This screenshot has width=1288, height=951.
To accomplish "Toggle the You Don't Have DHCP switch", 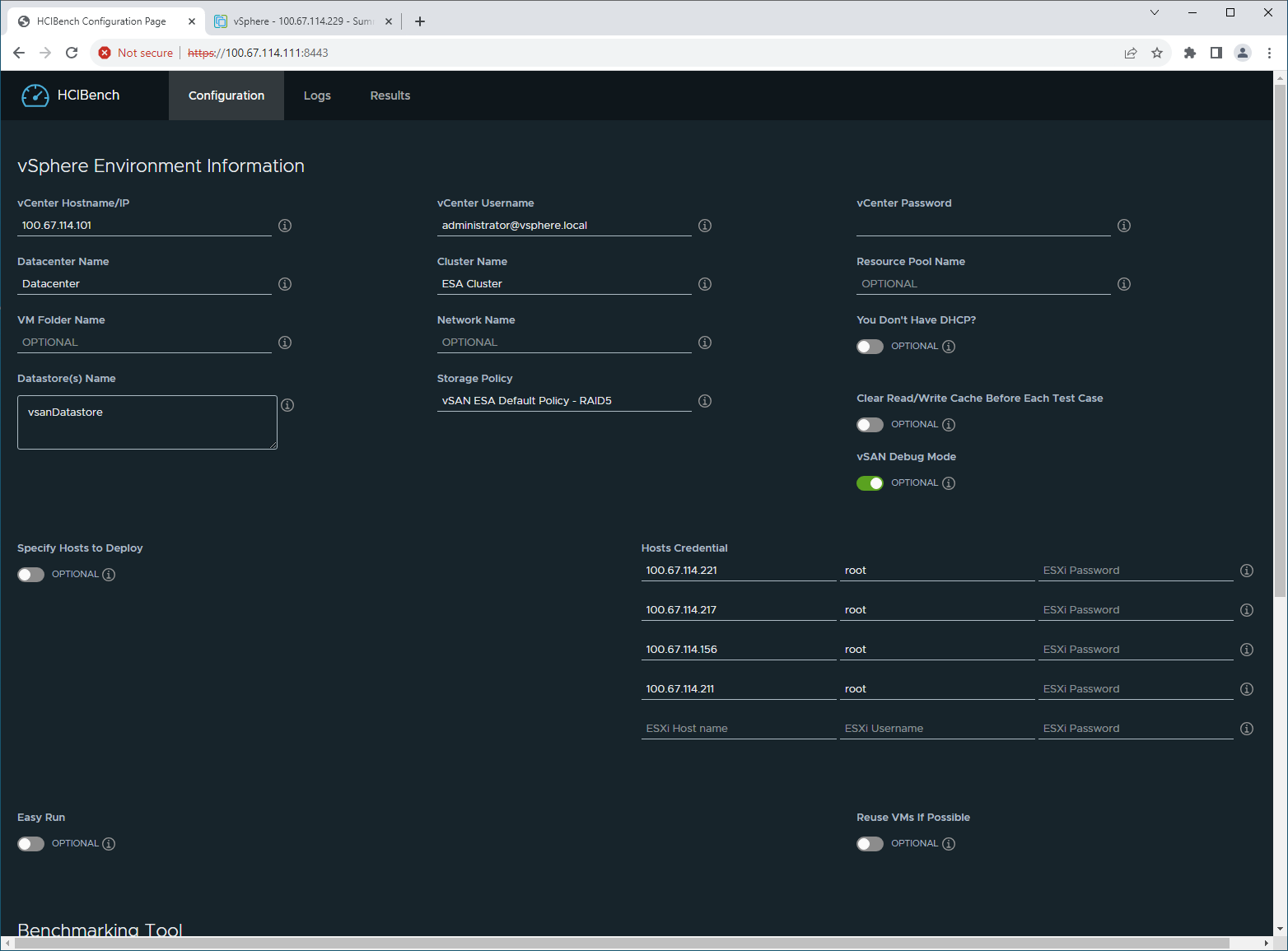I will tap(870, 347).
